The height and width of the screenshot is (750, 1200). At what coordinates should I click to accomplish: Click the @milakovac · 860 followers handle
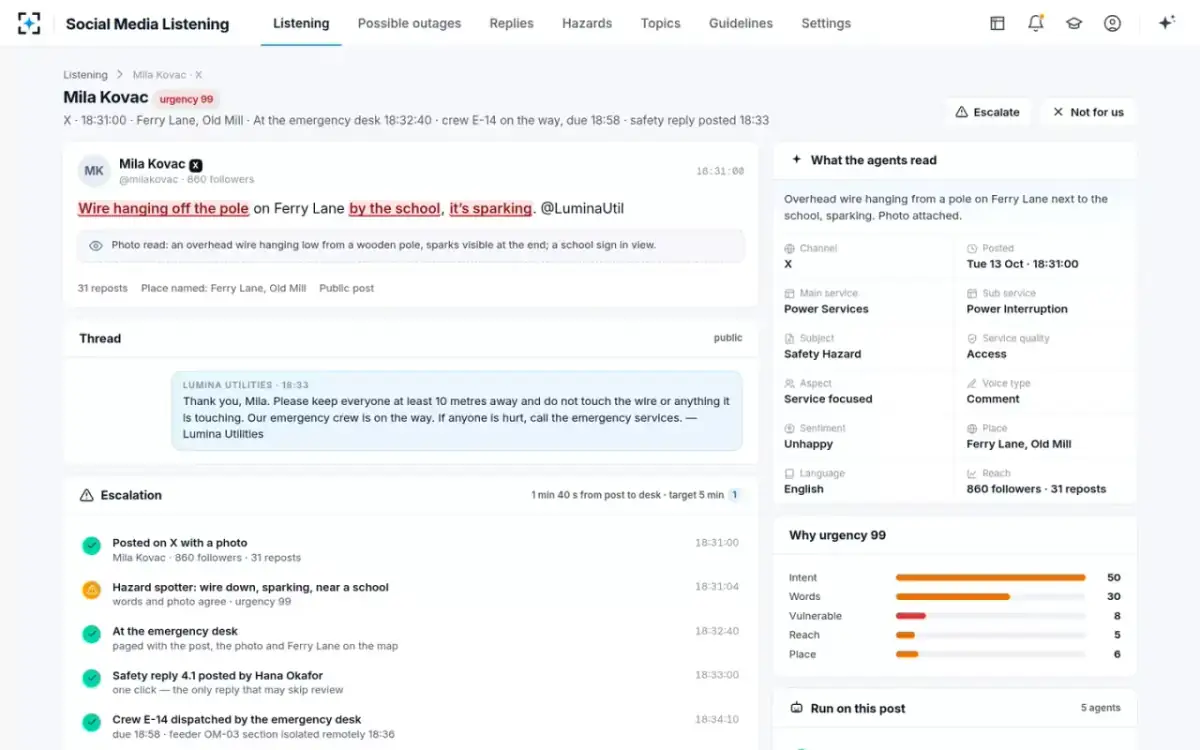tap(187, 180)
